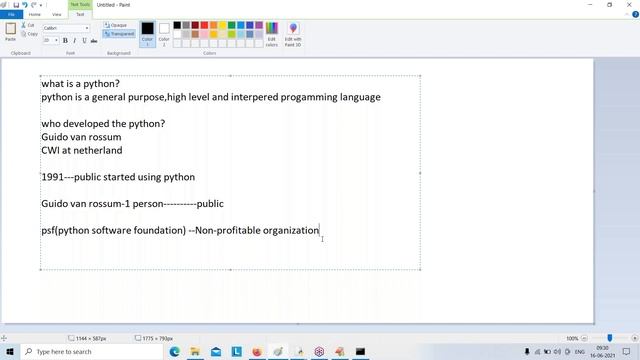Switch to the View ribbon tab
The height and width of the screenshot is (360, 640).
click(x=56, y=14)
